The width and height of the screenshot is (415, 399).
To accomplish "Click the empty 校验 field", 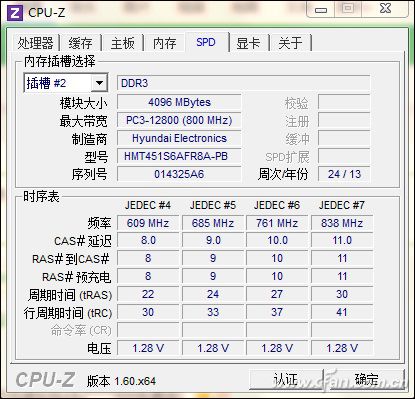I will pyautogui.click(x=344, y=102).
